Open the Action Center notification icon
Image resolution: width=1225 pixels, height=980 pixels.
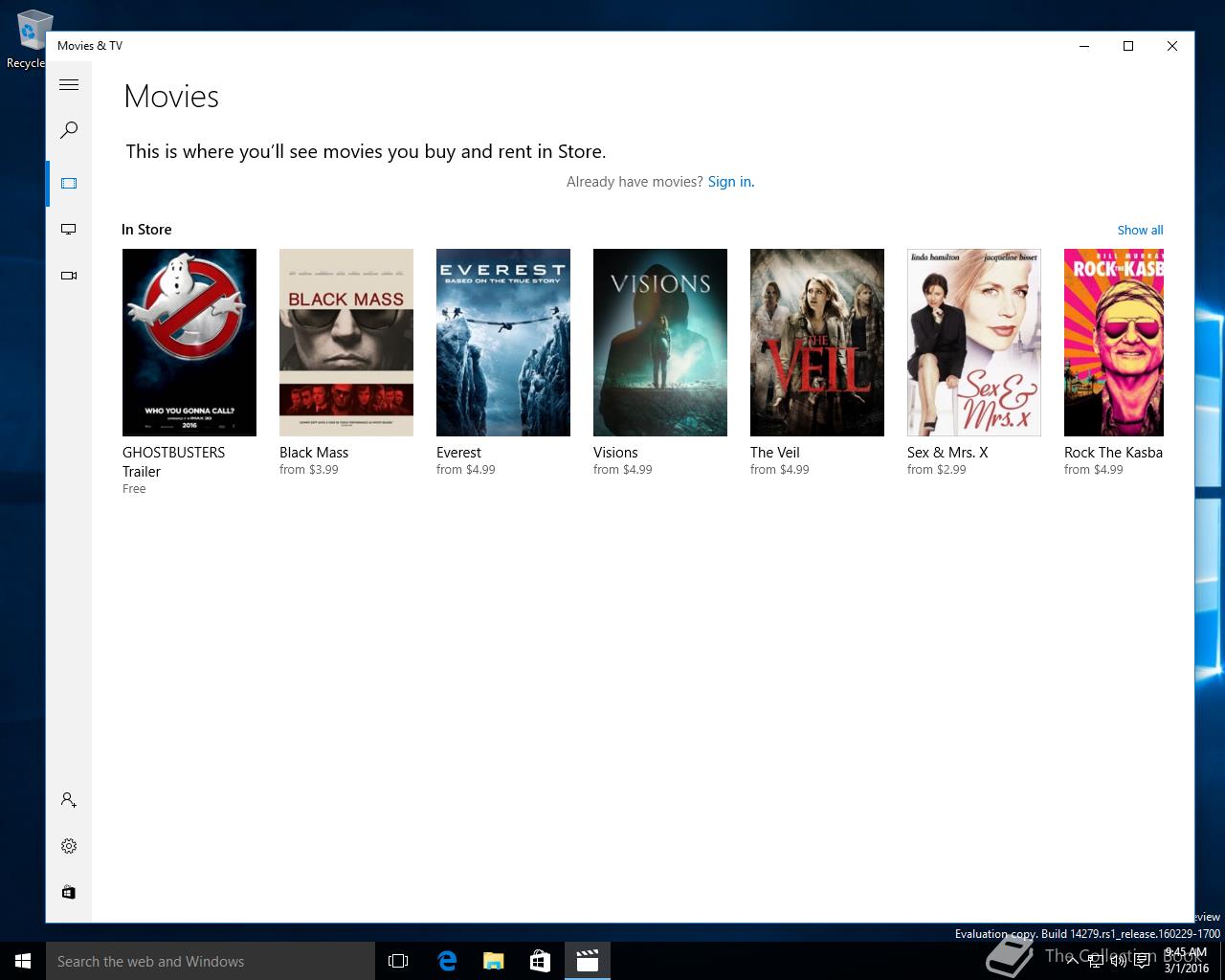click(x=1142, y=961)
